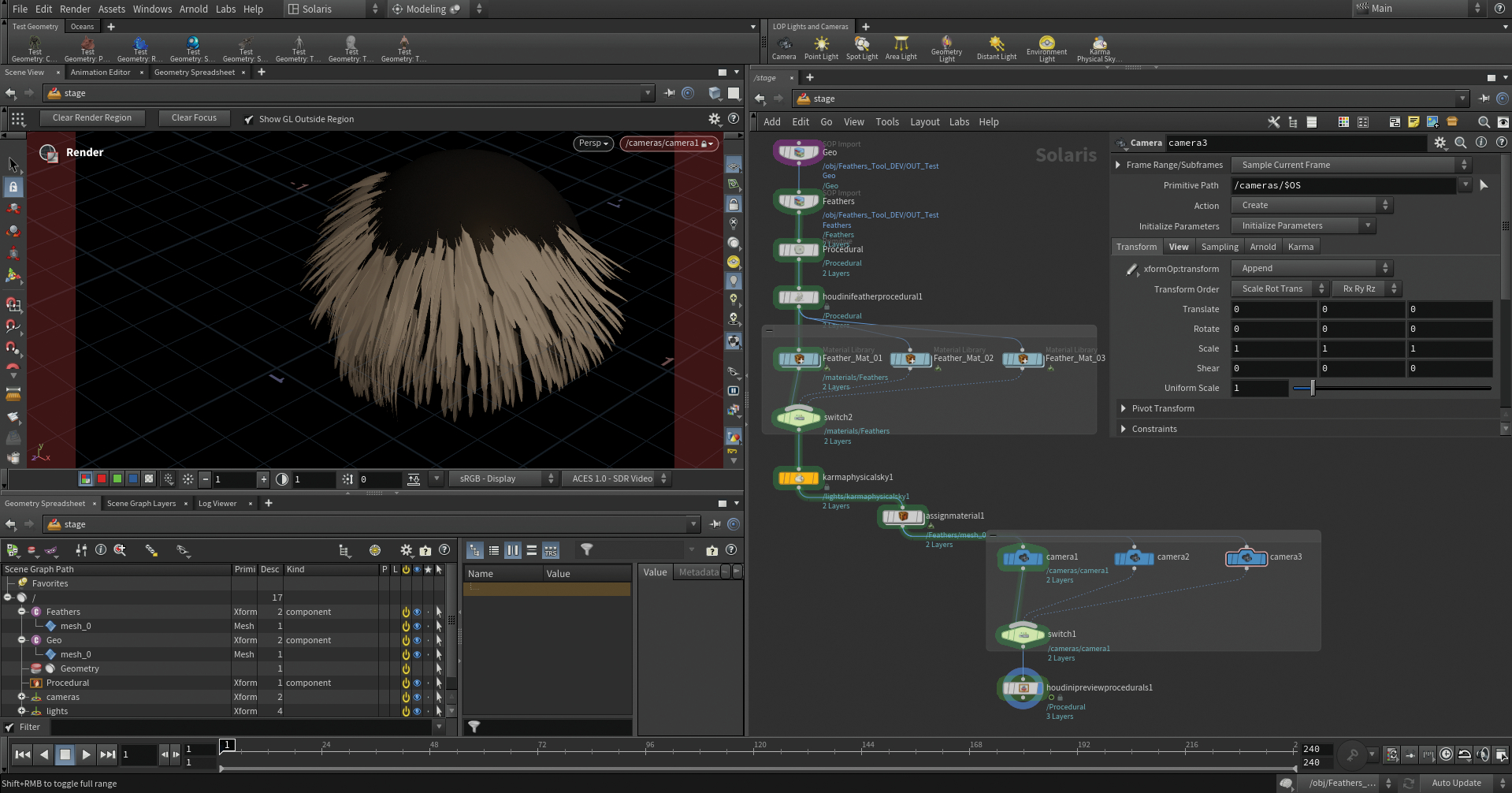Toggle activation of the Geo prim
Screen dimensions: 1512x793
click(406, 641)
